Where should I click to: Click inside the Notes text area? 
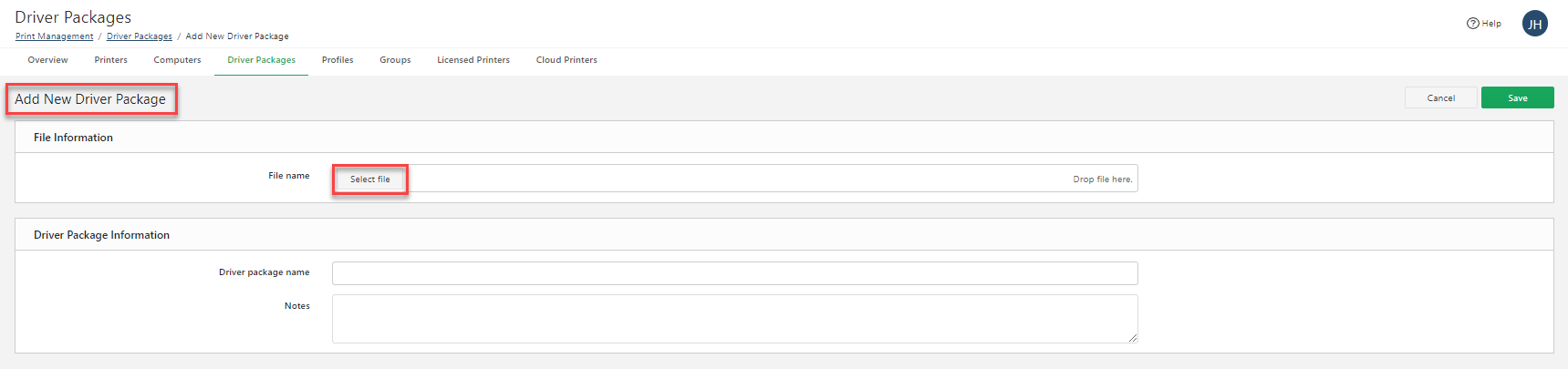point(734,318)
